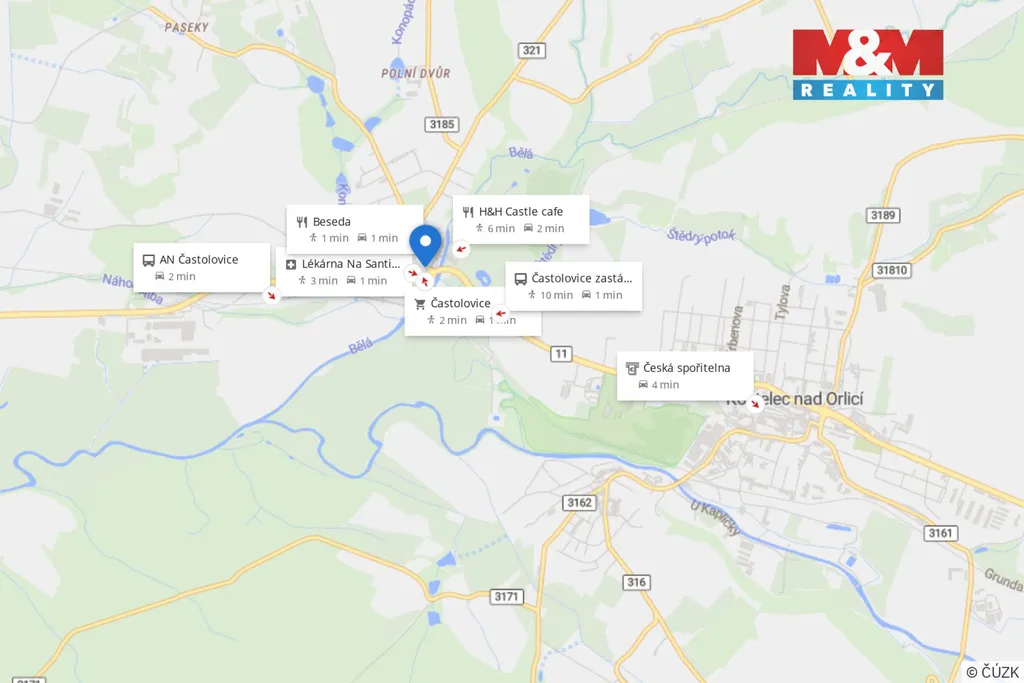Open the H&H Castle cafe info card
This screenshot has width=1024, height=683.
click(521, 219)
